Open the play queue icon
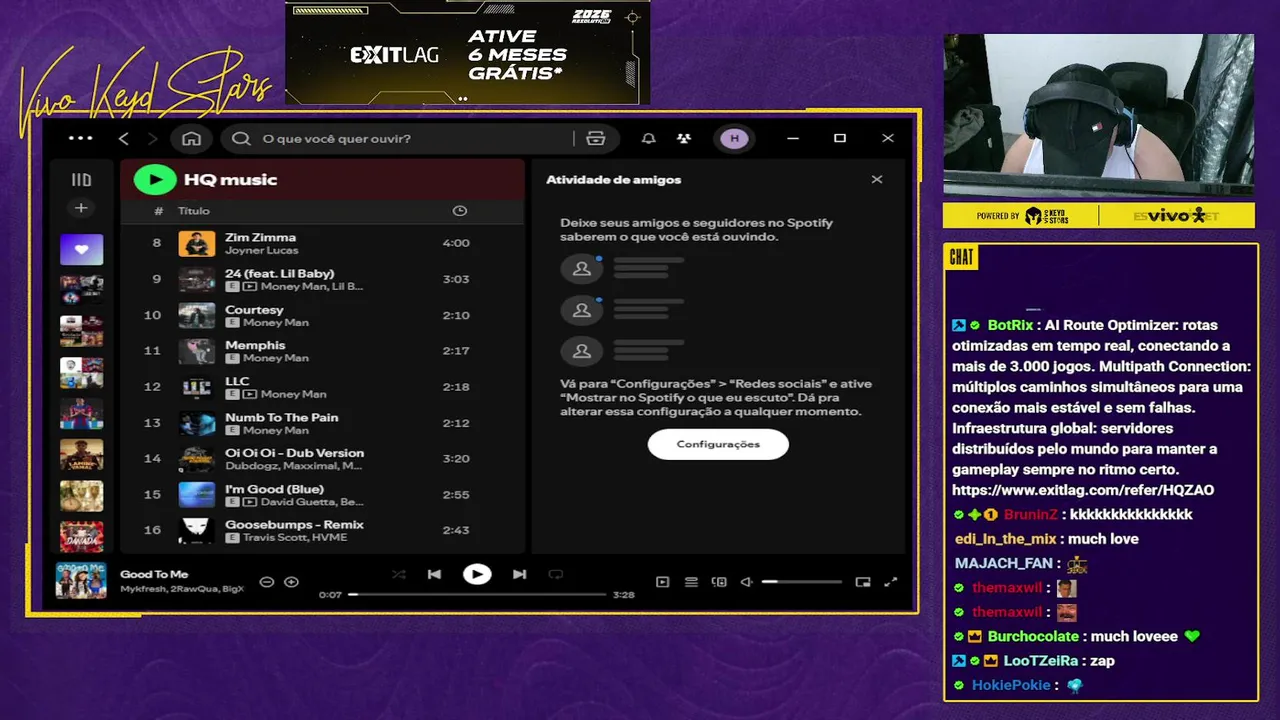This screenshot has height=720, width=1280. pyautogui.click(x=691, y=582)
